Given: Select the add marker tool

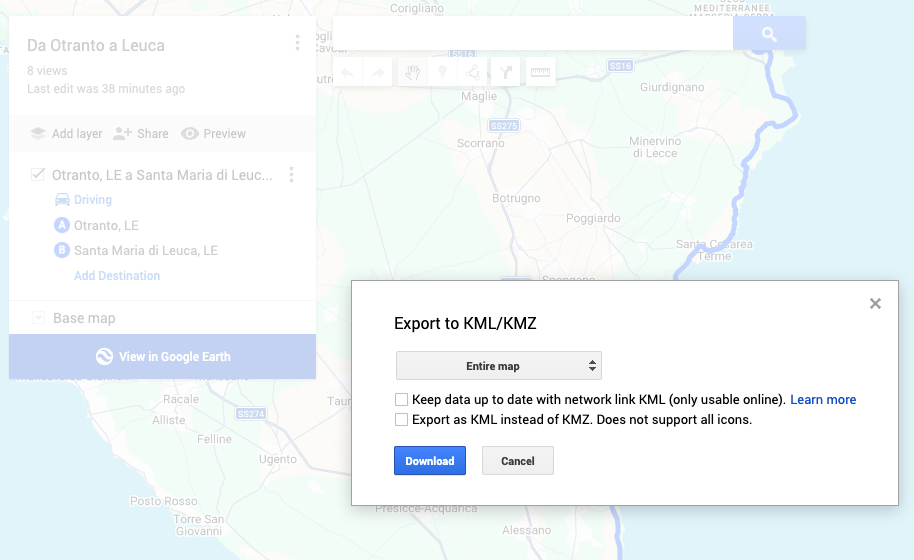Looking at the screenshot, I should pyautogui.click(x=442, y=72).
